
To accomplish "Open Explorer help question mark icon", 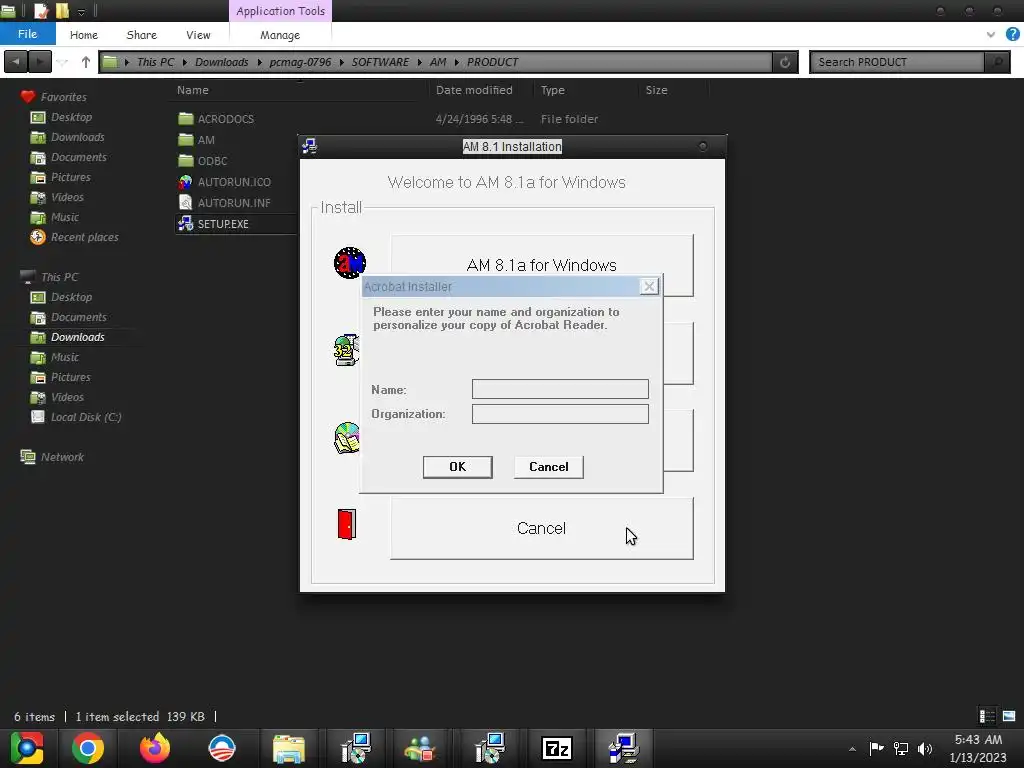I will (x=1012, y=35).
